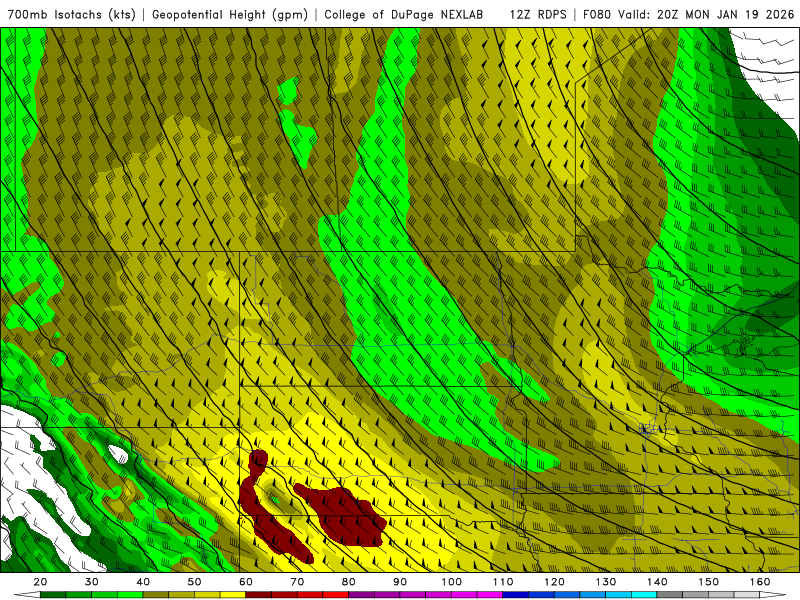This screenshot has height=600, width=800.
Task: Click the 50 label on the color scale
Action: (194, 582)
